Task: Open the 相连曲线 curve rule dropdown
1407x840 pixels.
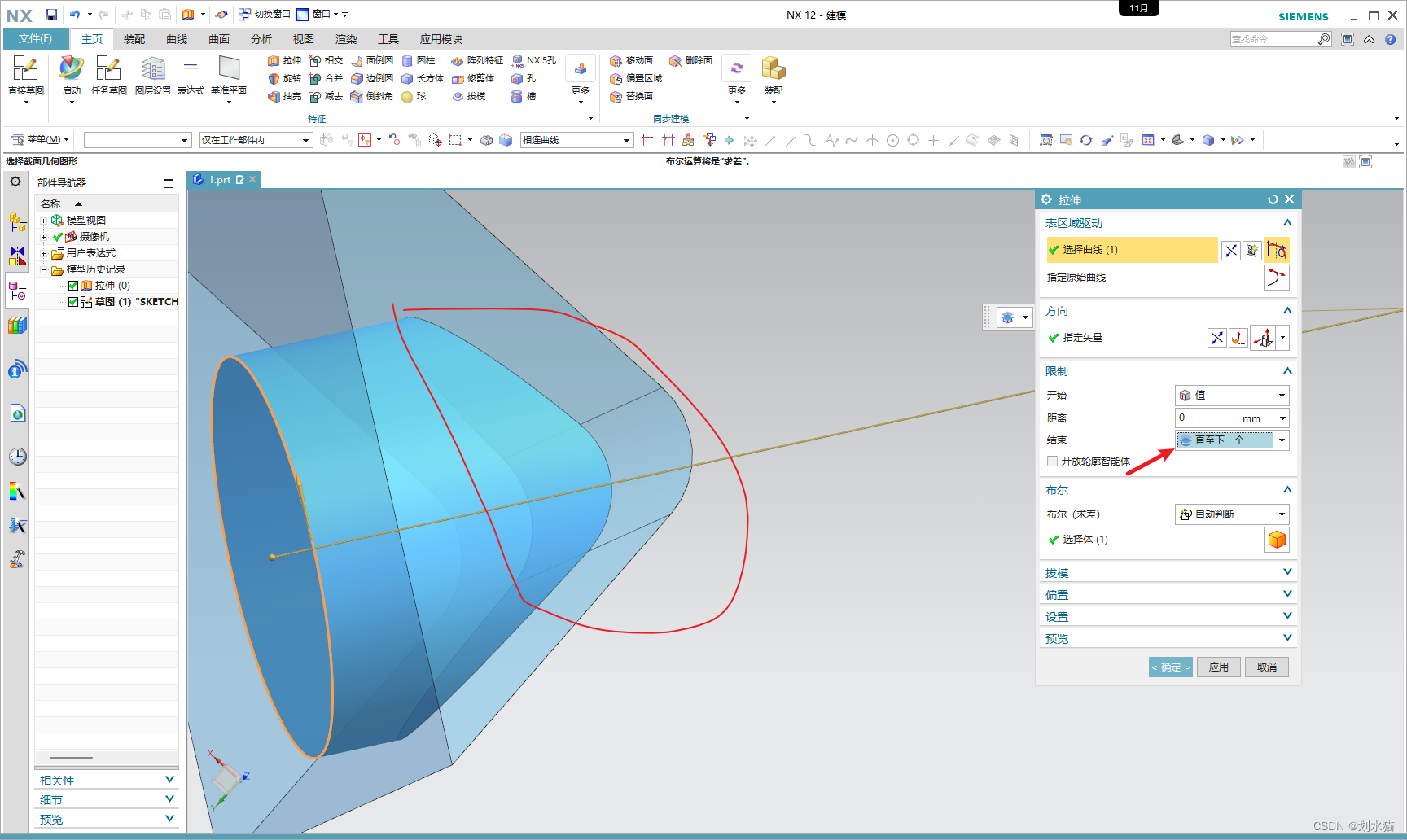Action: 576,140
